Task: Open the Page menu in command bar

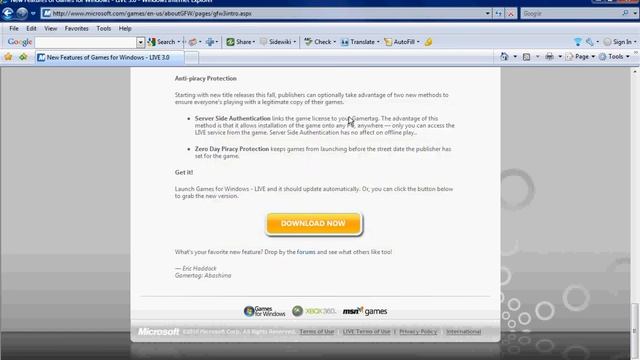Action: pyautogui.click(x=580, y=57)
